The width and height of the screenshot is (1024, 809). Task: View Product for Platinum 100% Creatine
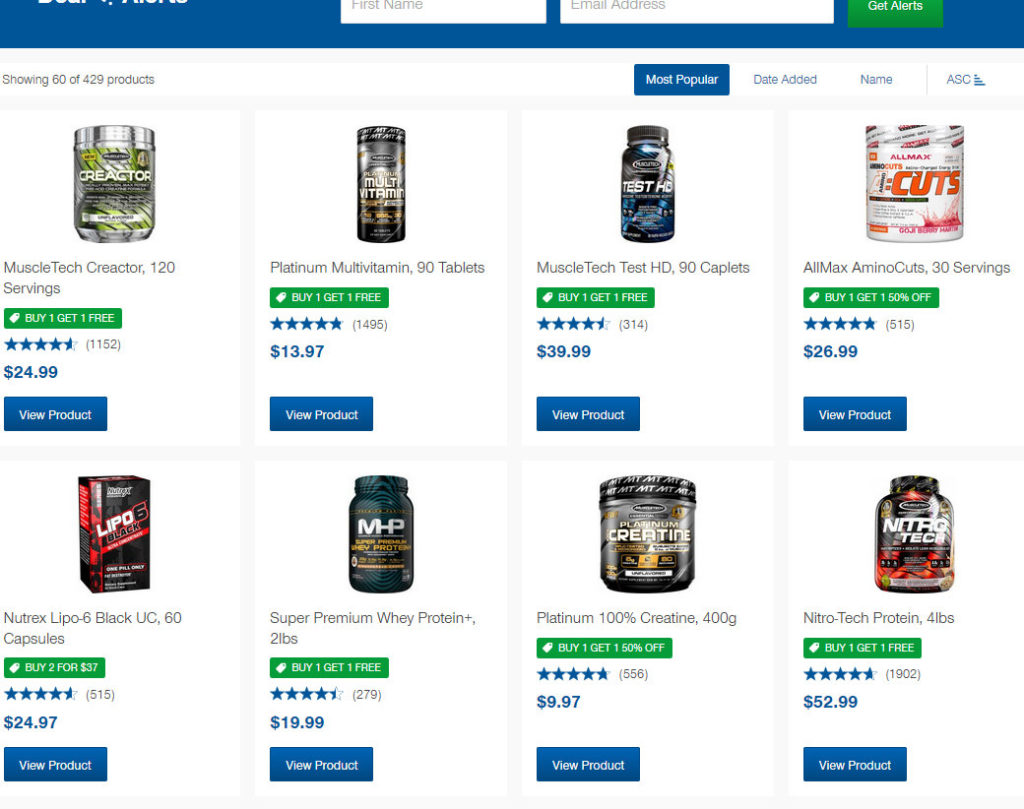point(588,765)
